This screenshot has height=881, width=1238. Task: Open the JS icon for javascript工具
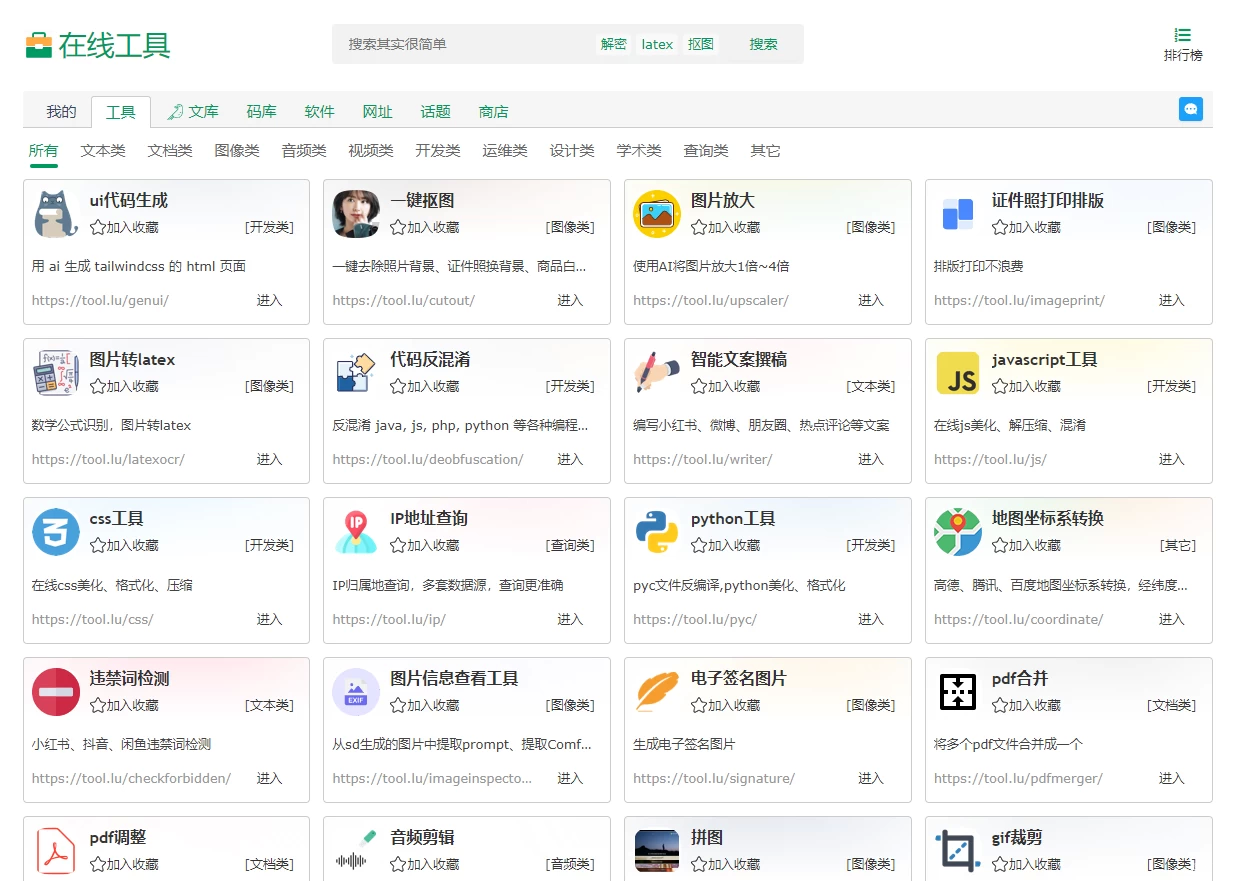tap(957, 372)
